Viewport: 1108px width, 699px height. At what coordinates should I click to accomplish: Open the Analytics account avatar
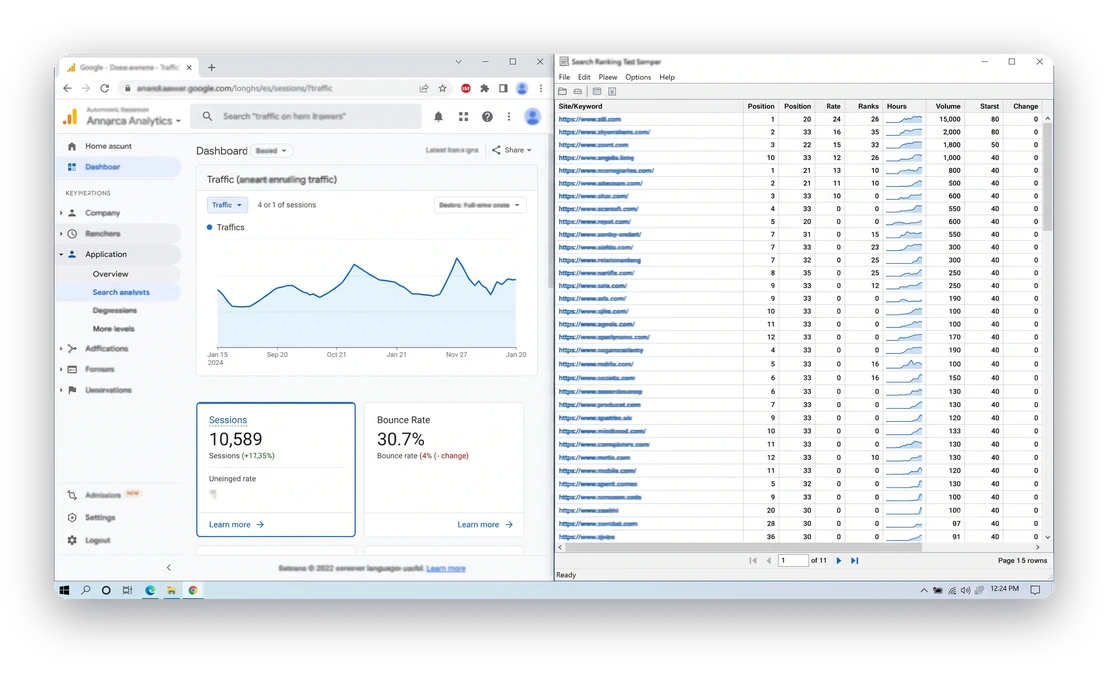point(533,117)
